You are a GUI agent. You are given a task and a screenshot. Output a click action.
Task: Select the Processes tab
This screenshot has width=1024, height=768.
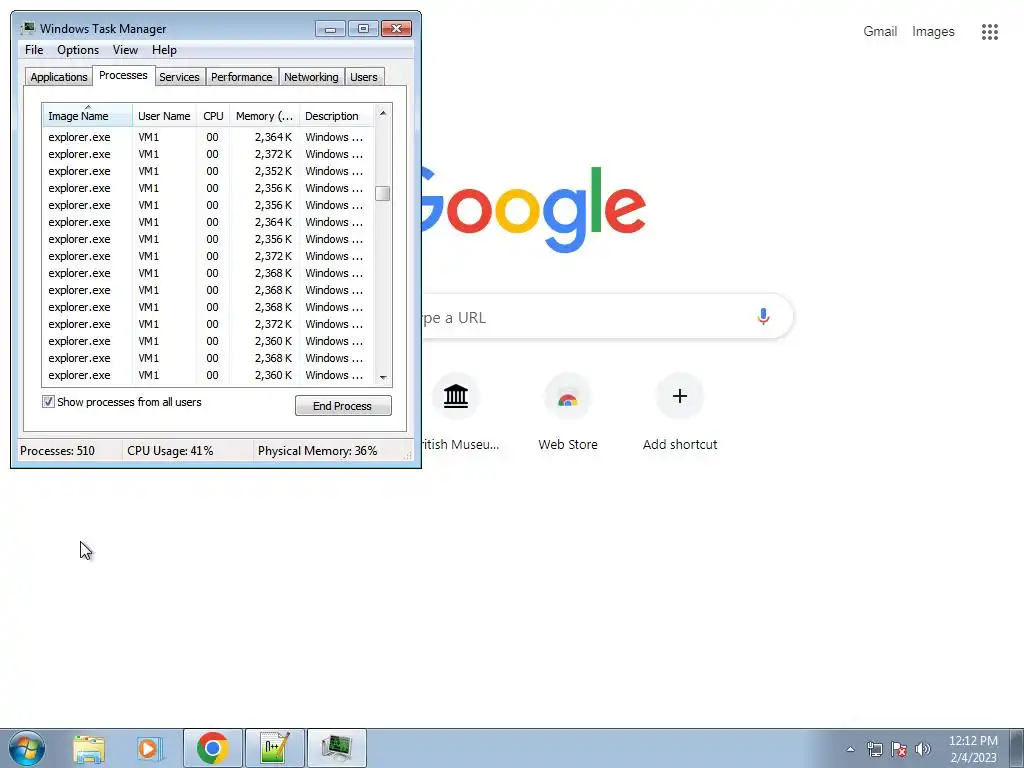click(123, 75)
